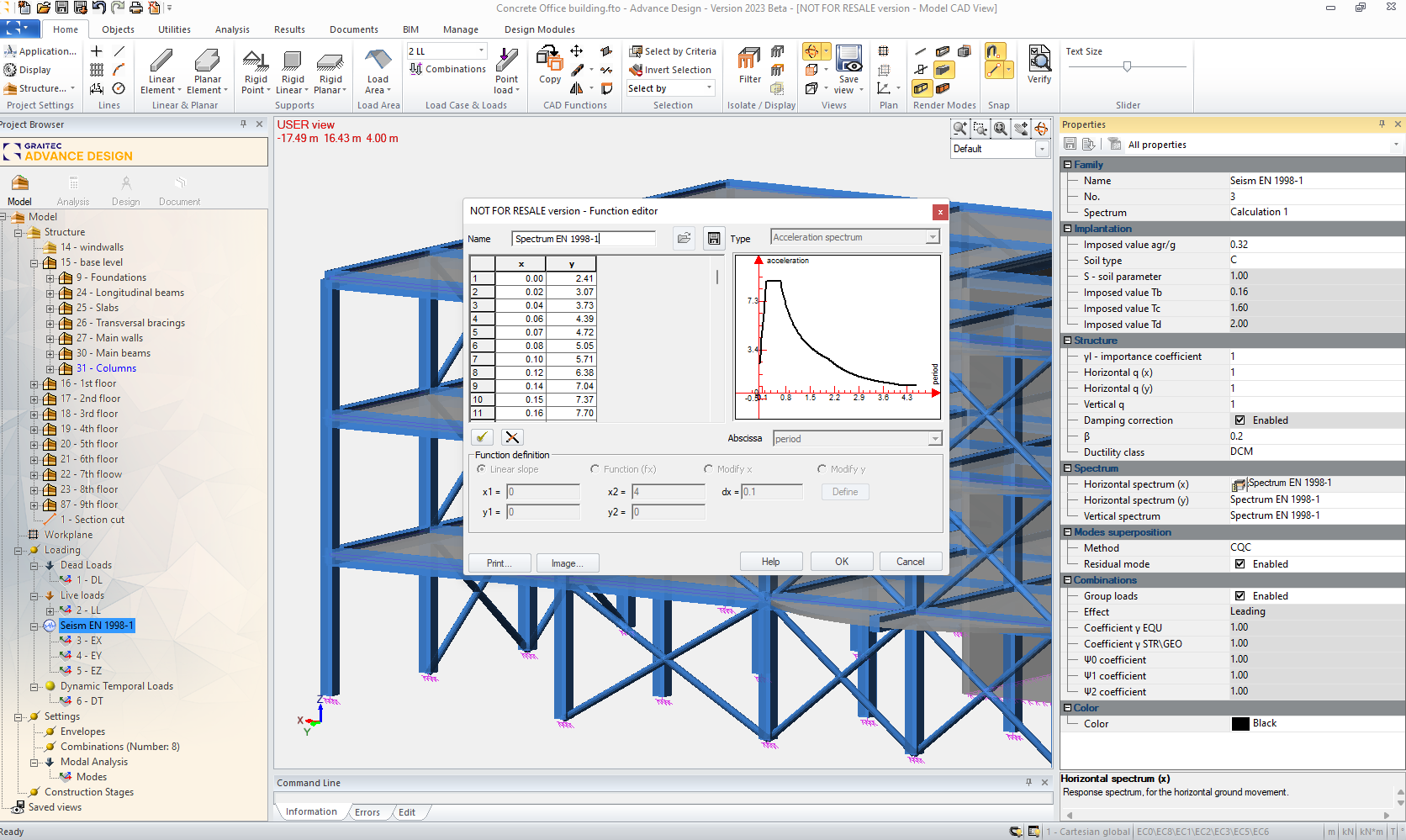This screenshot has width=1406, height=840.
Task: Collapse the Combinations properties section
Action: 1067,580
